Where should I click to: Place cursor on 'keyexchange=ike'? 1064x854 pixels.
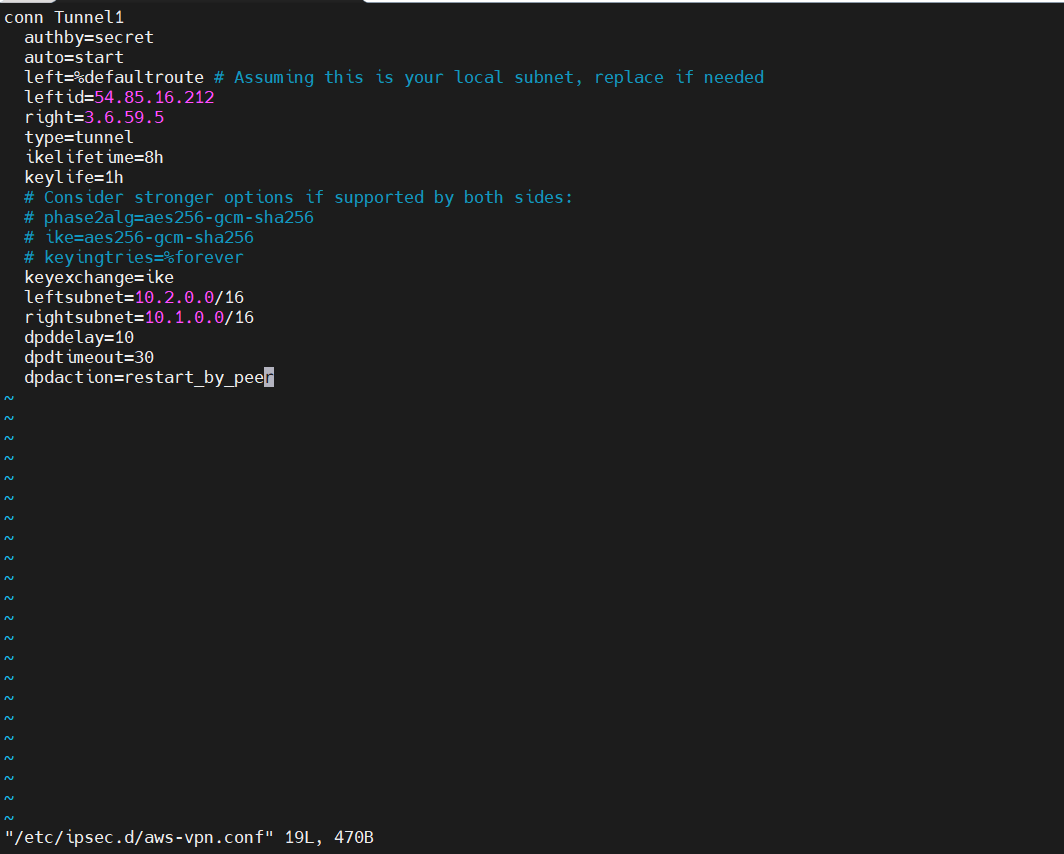pos(99,278)
